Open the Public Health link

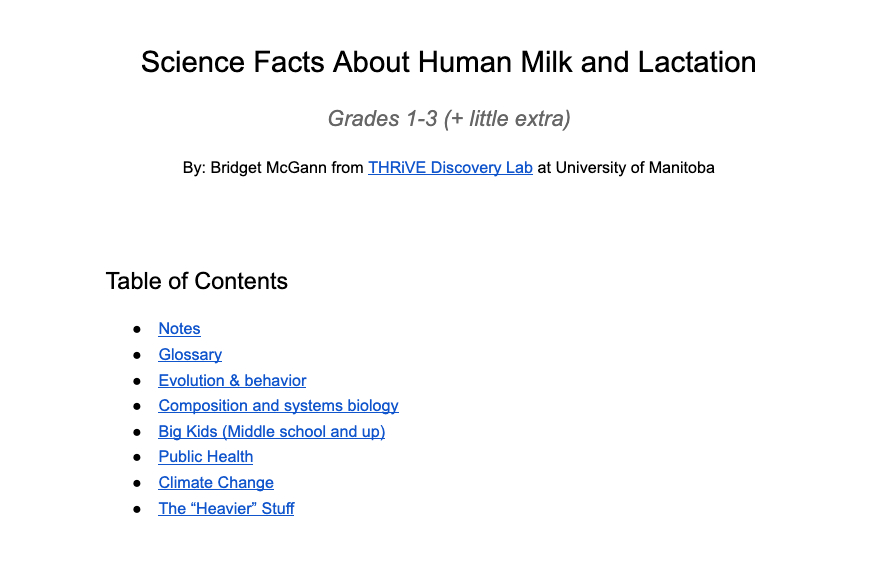point(205,457)
